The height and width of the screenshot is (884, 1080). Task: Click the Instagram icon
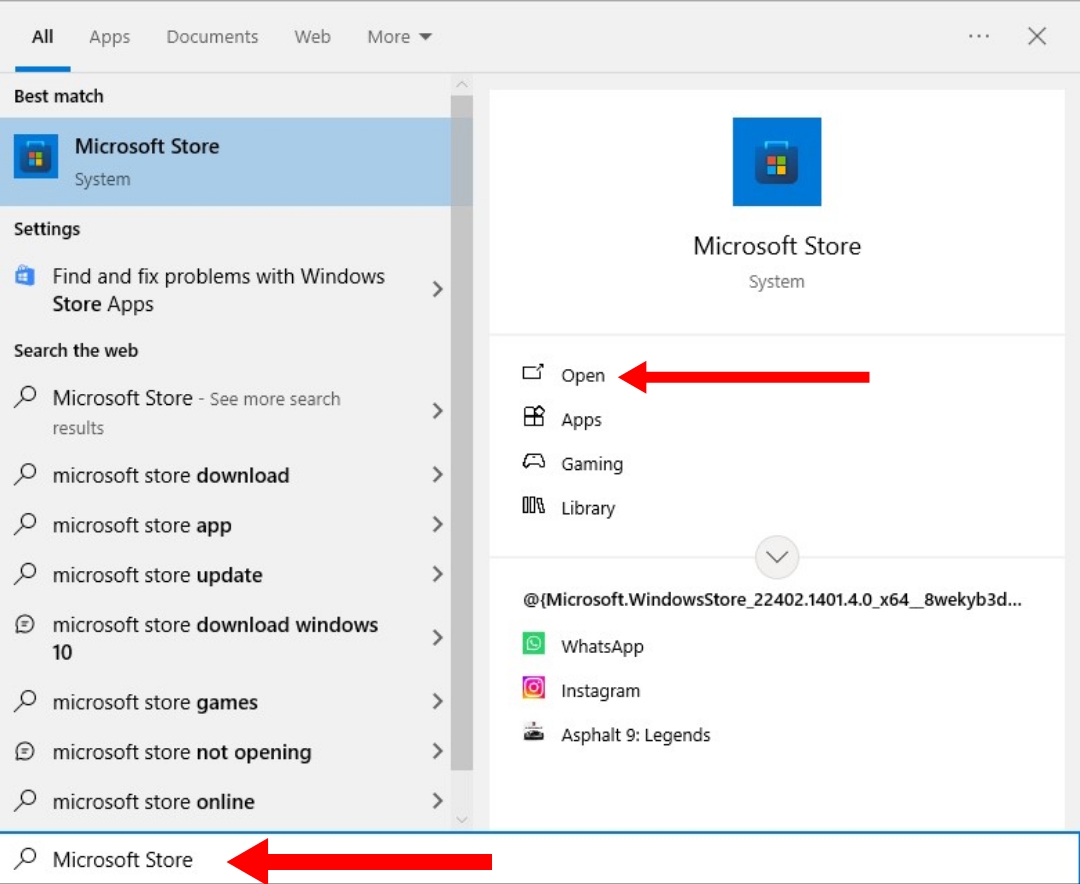[x=533, y=688]
